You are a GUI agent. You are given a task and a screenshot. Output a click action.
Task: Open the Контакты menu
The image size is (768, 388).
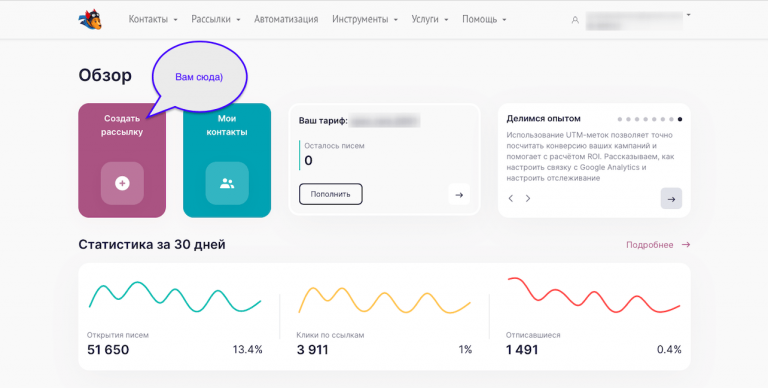tap(153, 19)
